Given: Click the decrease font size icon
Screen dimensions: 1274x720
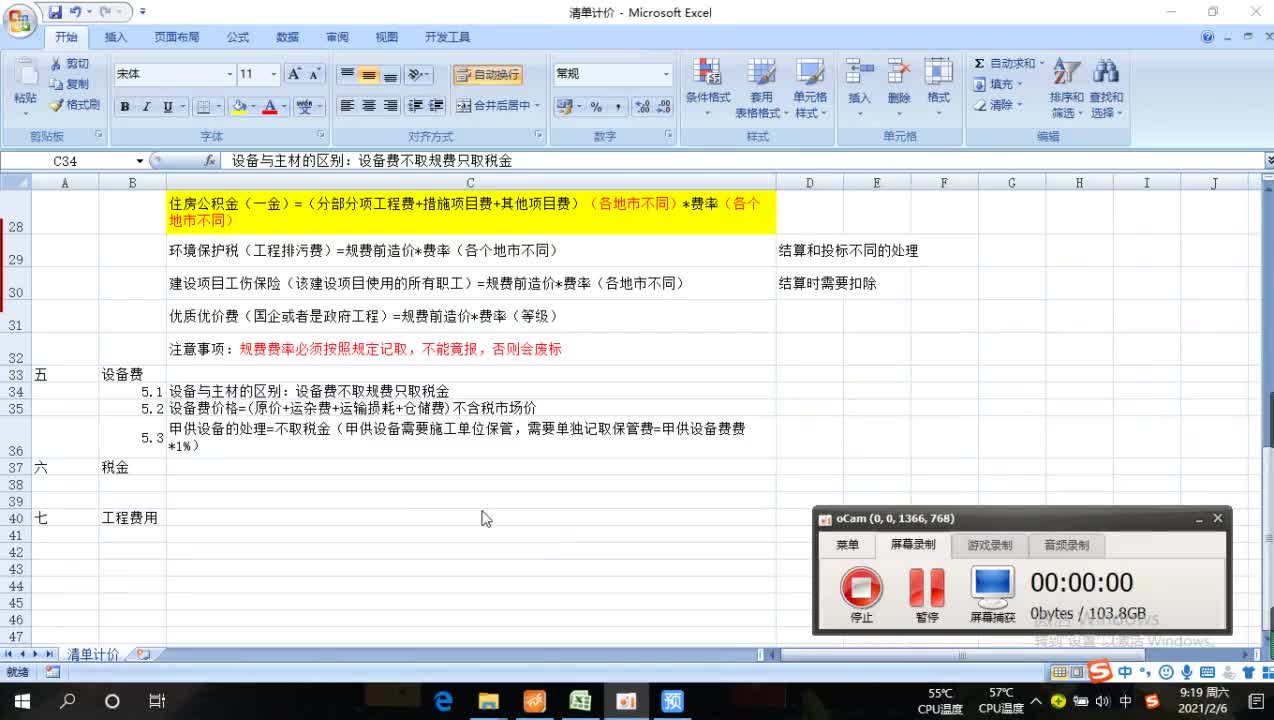Looking at the screenshot, I should [315, 74].
